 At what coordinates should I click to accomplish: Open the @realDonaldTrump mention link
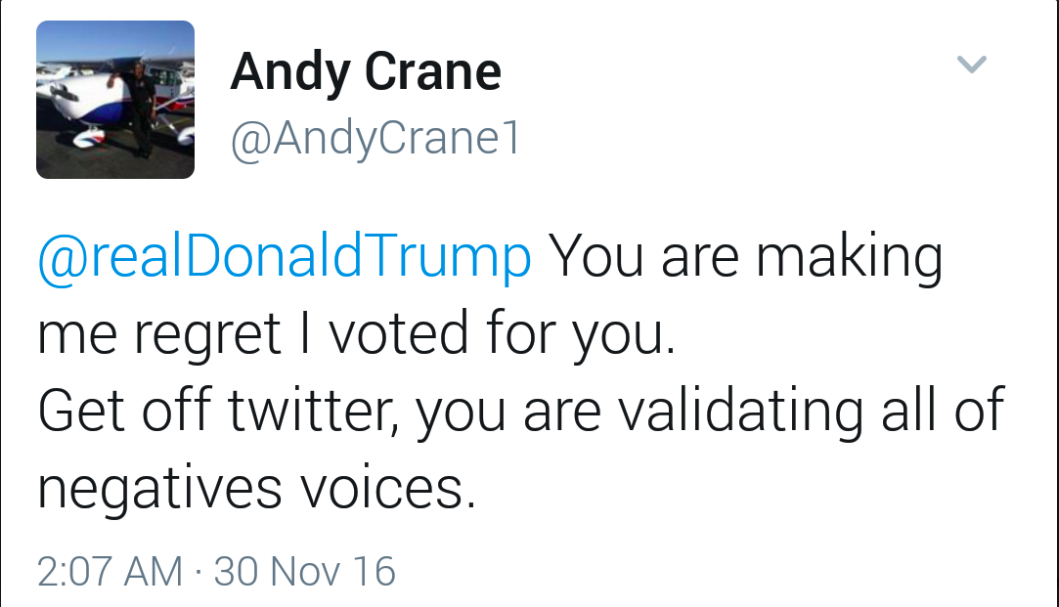click(x=284, y=259)
